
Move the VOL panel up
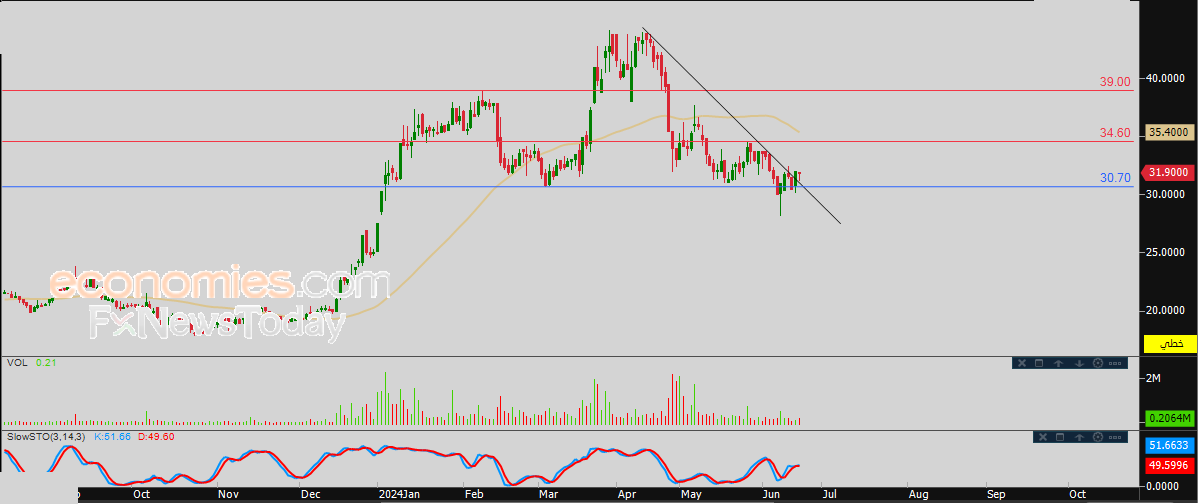click(1059, 363)
